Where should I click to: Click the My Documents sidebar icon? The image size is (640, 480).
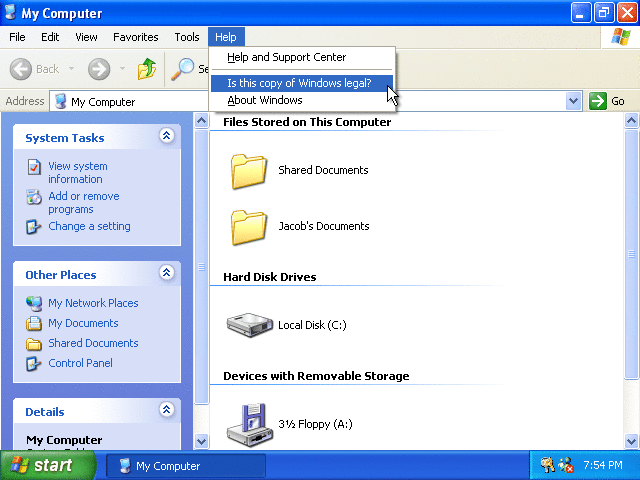click(x=34, y=323)
